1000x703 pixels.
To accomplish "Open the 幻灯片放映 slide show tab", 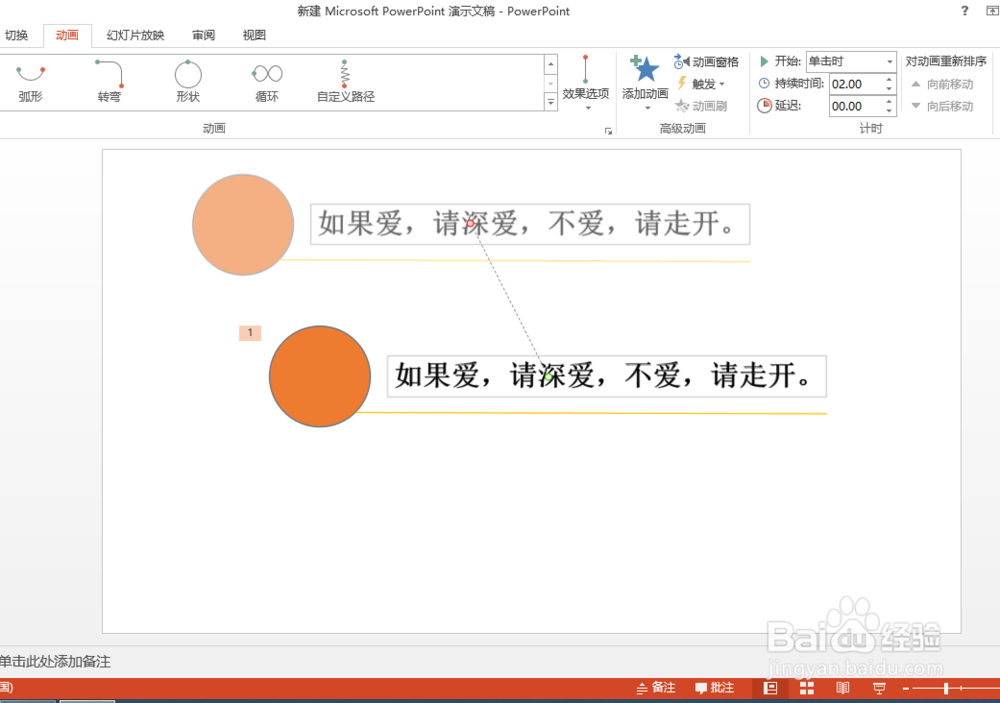I will (135, 35).
